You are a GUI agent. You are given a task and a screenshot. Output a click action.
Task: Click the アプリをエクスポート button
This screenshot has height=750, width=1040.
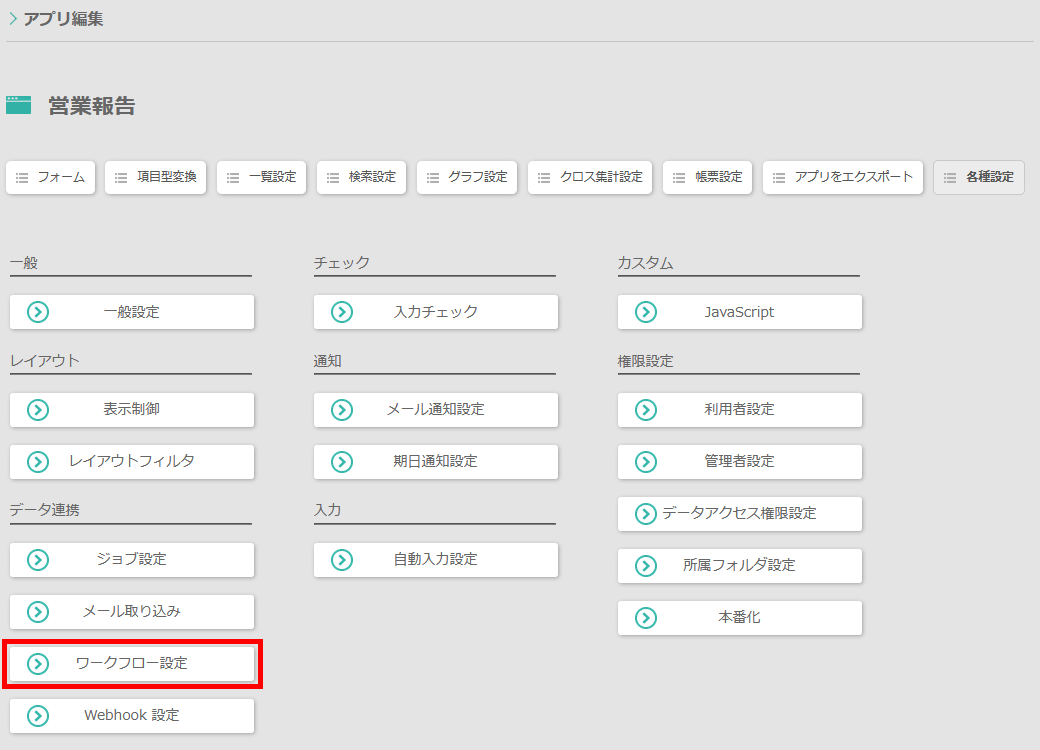pos(843,177)
